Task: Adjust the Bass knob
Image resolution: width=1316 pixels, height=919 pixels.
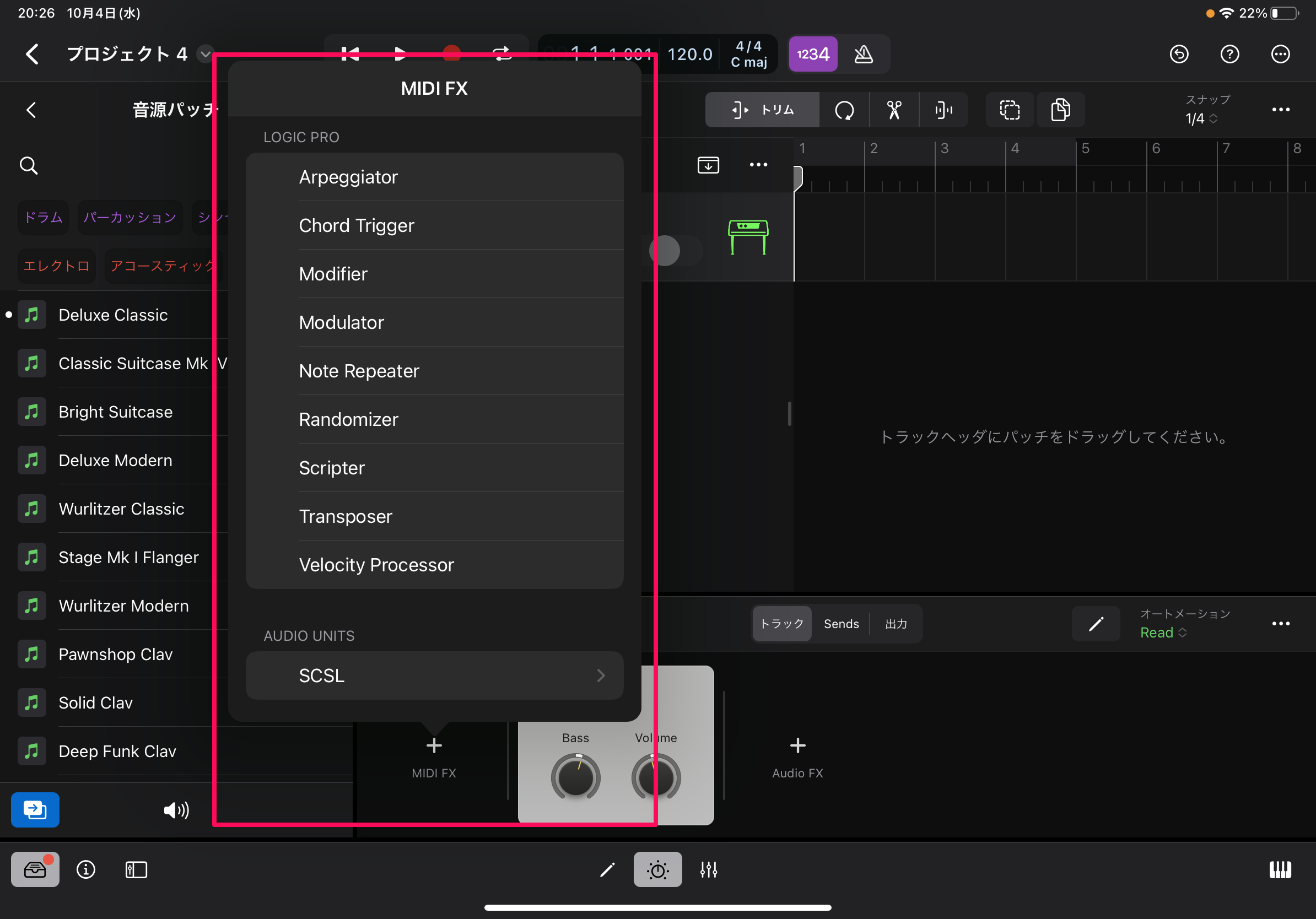Action: pyautogui.click(x=575, y=777)
